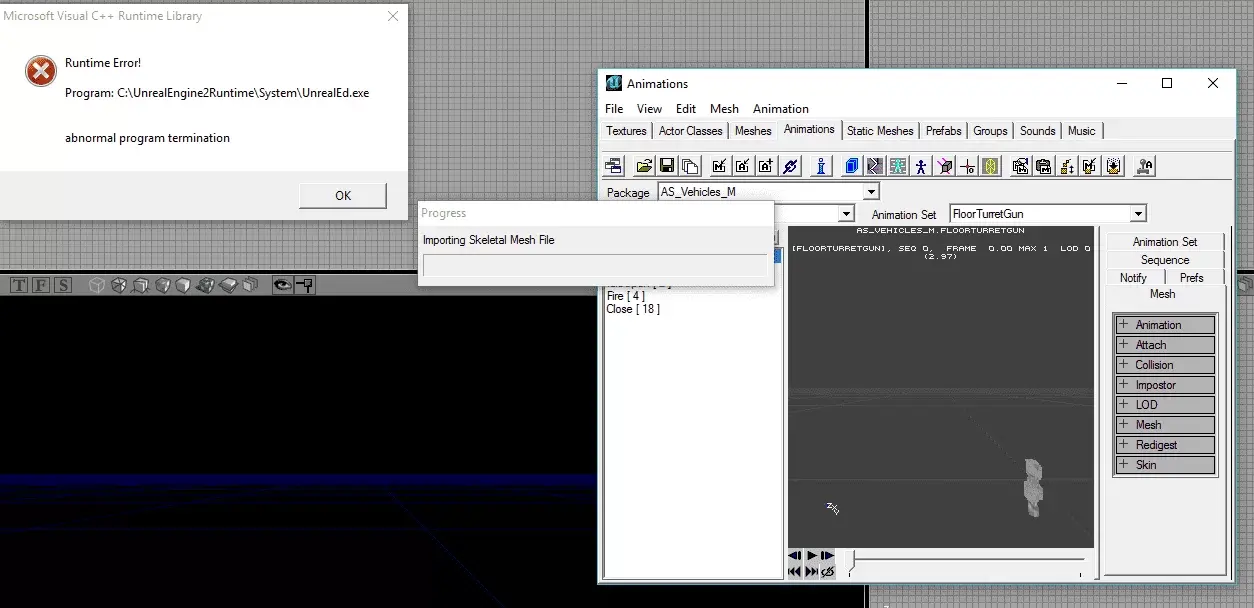Click the play animation button
The image size is (1254, 608).
(x=812, y=555)
